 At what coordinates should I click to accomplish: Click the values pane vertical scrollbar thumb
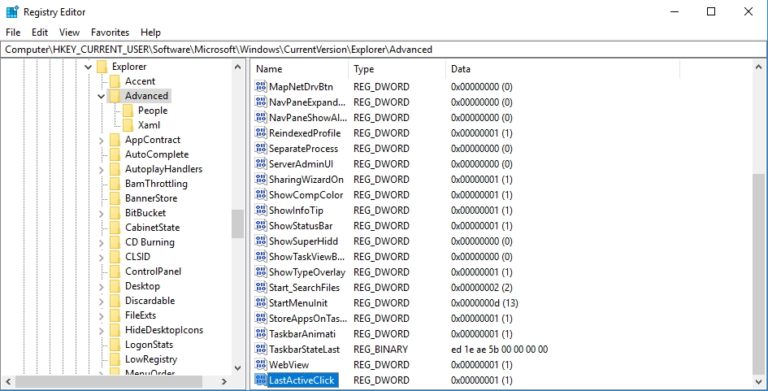pos(758,273)
